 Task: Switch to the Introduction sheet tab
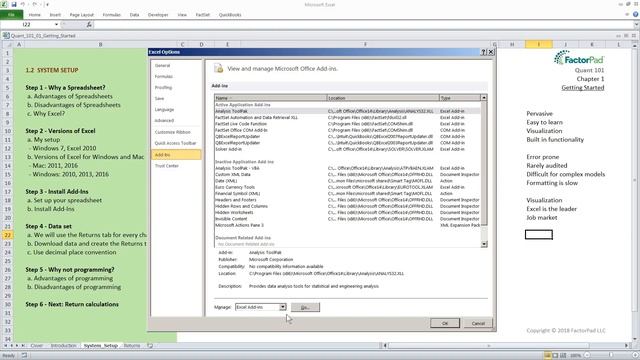click(63, 346)
